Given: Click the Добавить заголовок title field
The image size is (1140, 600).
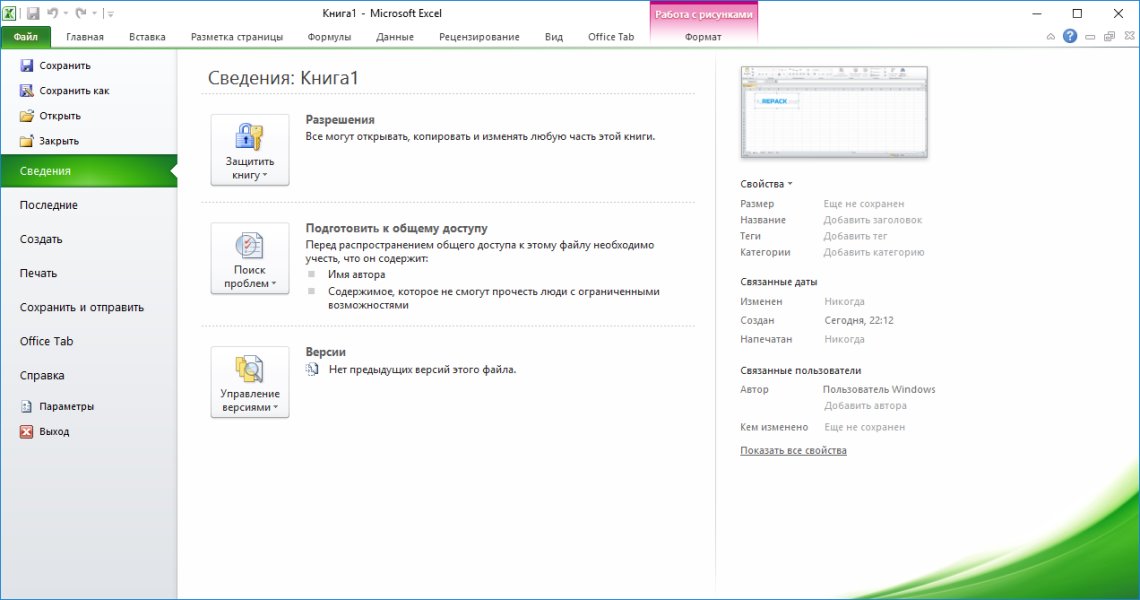Looking at the screenshot, I should tap(872, 220).
